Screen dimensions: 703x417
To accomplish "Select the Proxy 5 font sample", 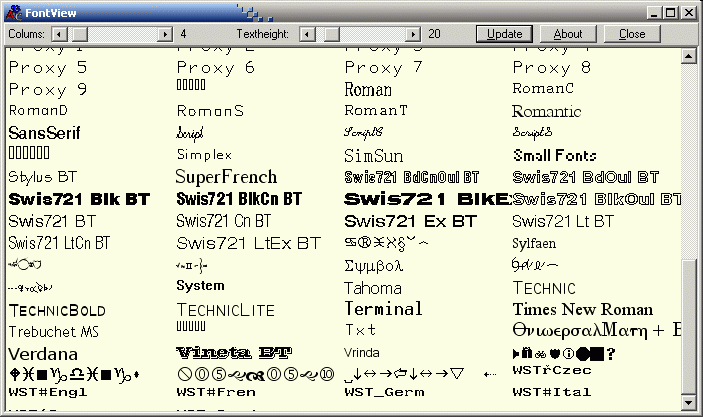I will pos(48,68).
